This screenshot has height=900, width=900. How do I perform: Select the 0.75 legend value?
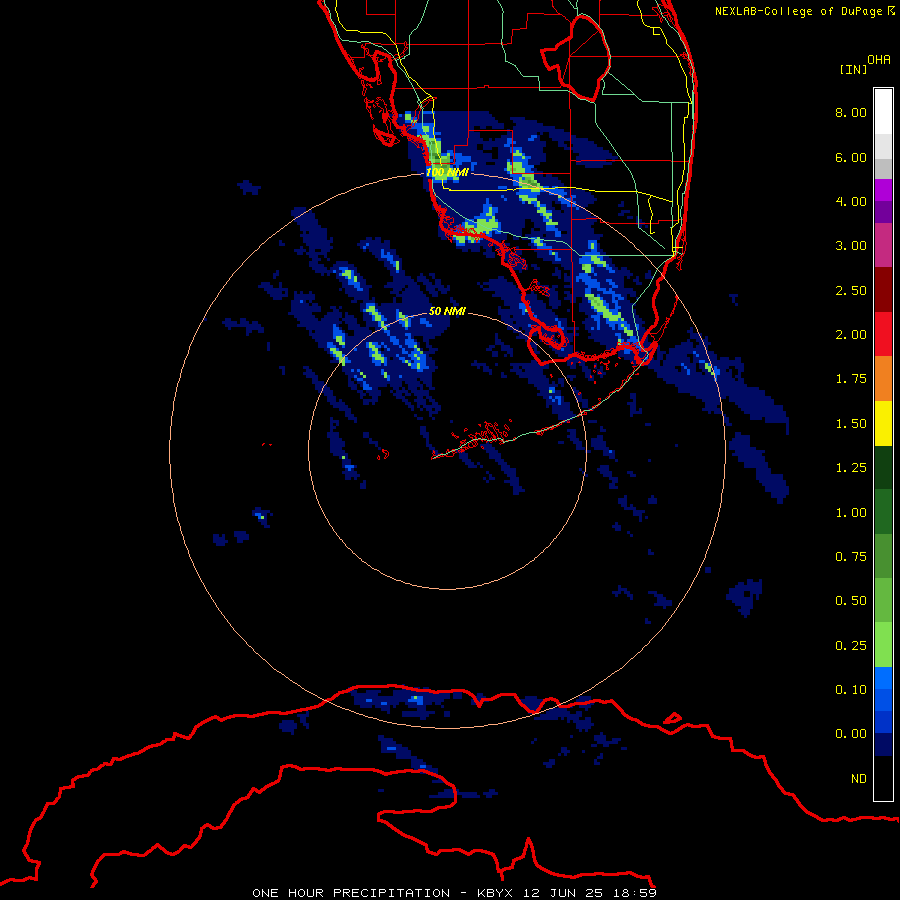coord(851,557)
